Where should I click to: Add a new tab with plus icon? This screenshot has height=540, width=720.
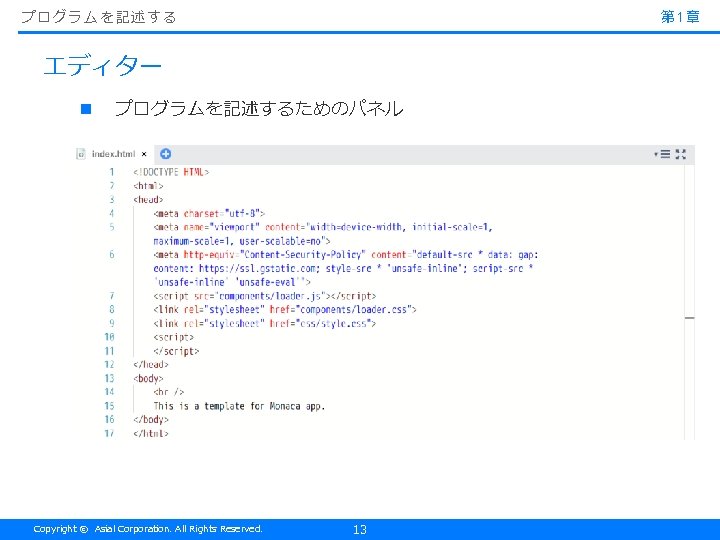click(165, 154)
